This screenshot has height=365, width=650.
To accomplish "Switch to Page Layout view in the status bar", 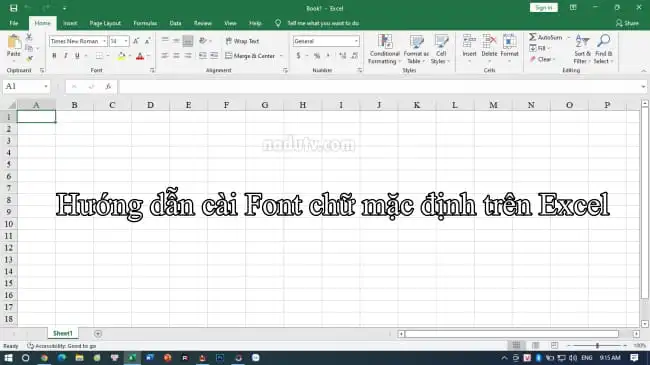I will click(x=536, y=345).
